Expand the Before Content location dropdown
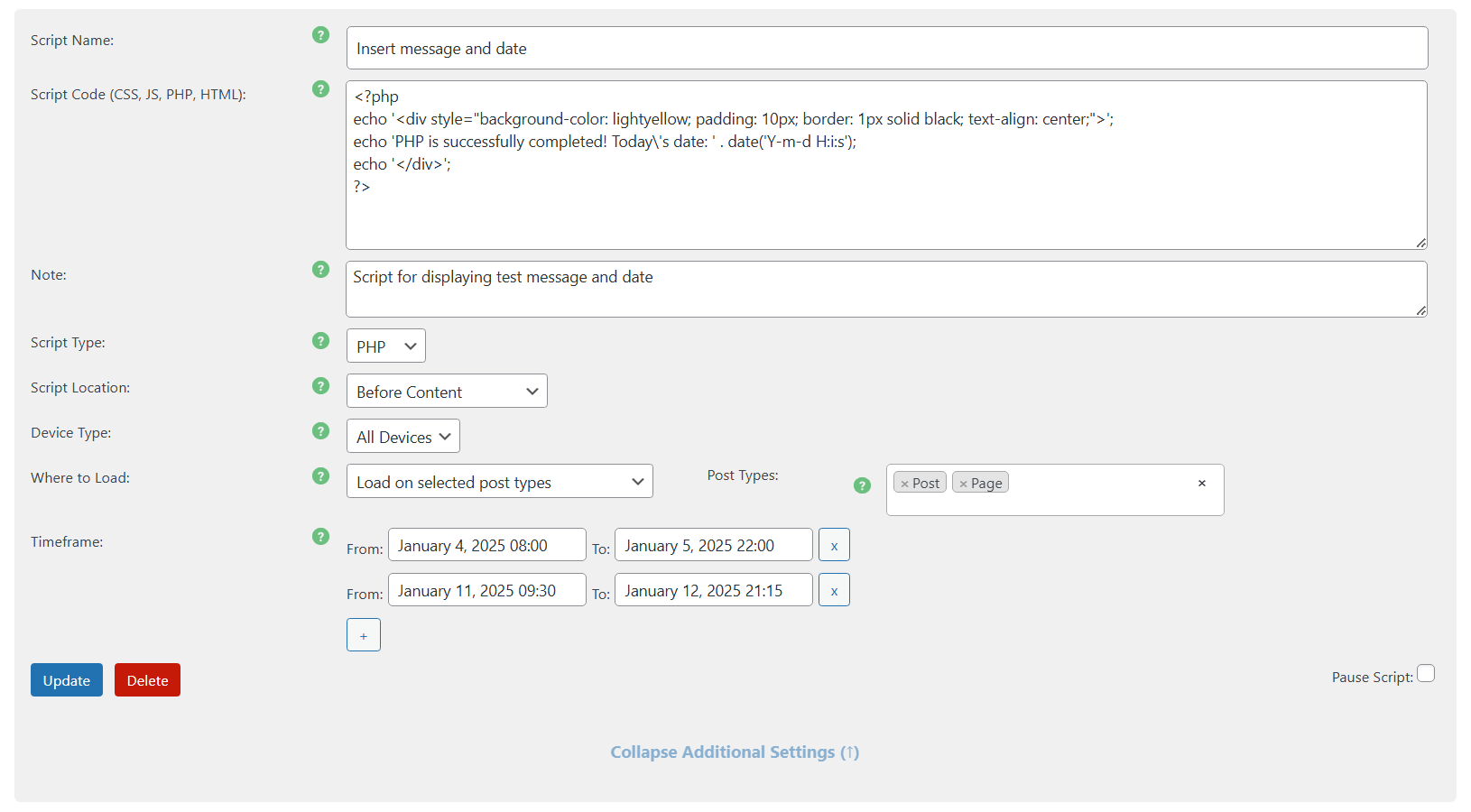 click(447, 392)
